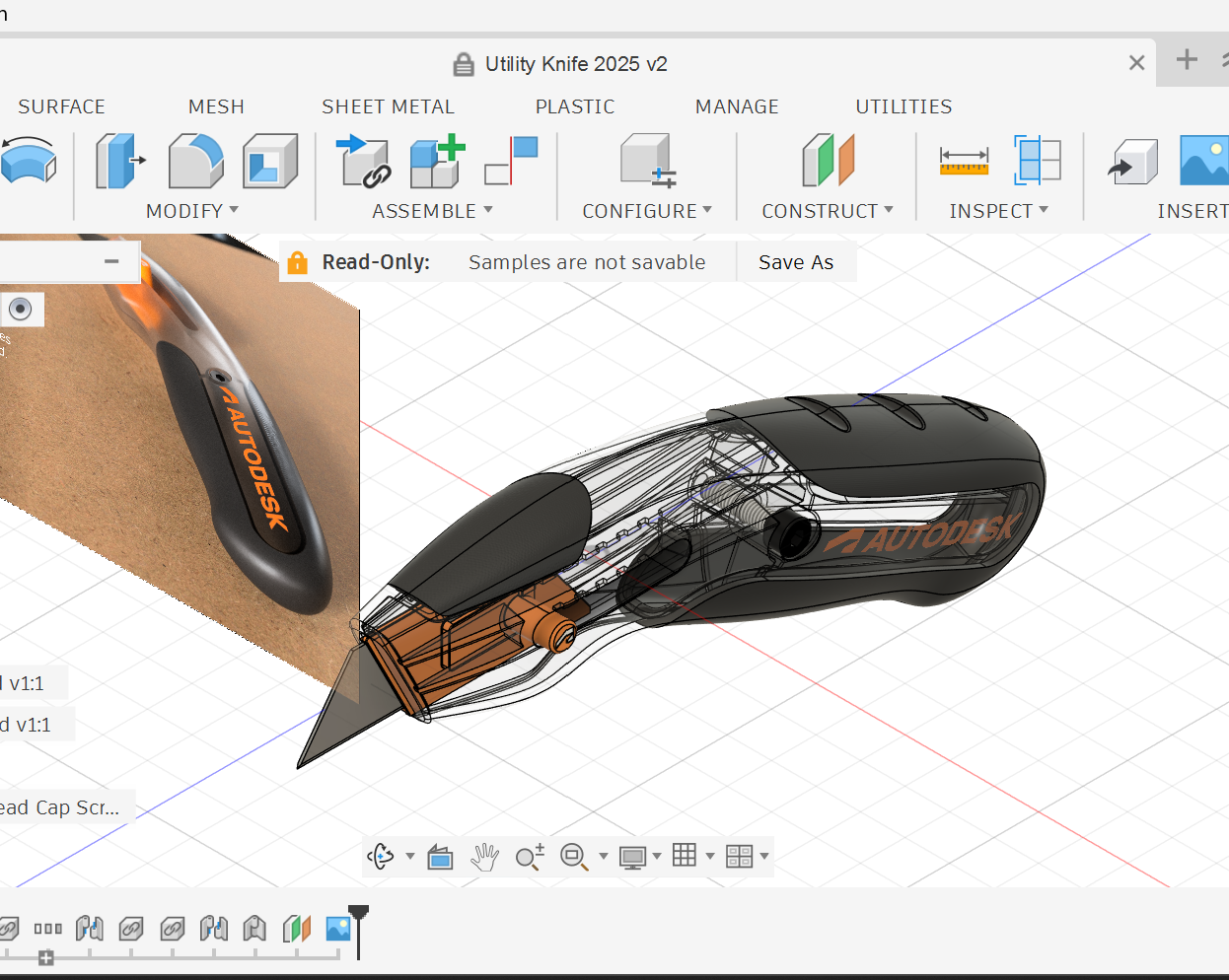This screenshot has height=980, width=1229.
Task: Open the Display Settings dropdown arrow
Action: click(x=657, y=857)
